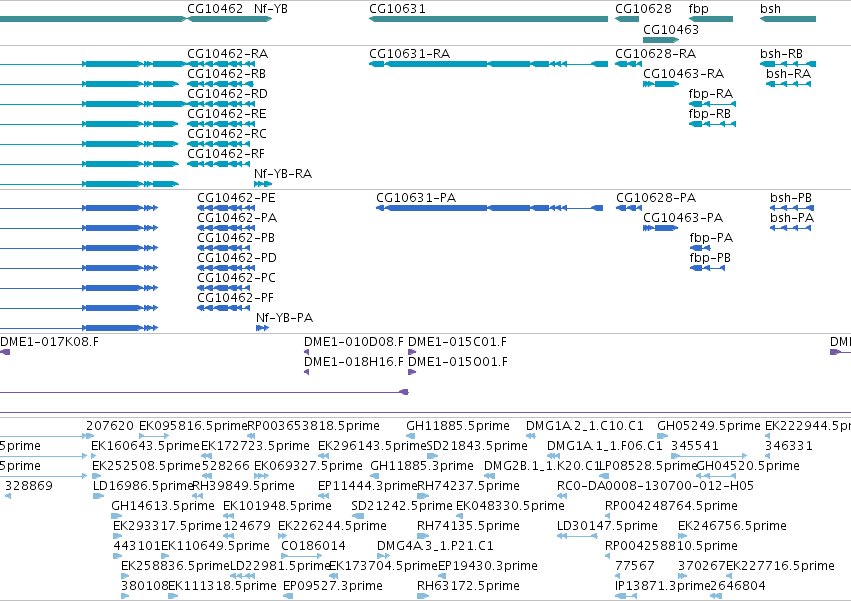
Task: Open the CG10631 gene label
Action: pyautogui.click(x=397, y=9)
